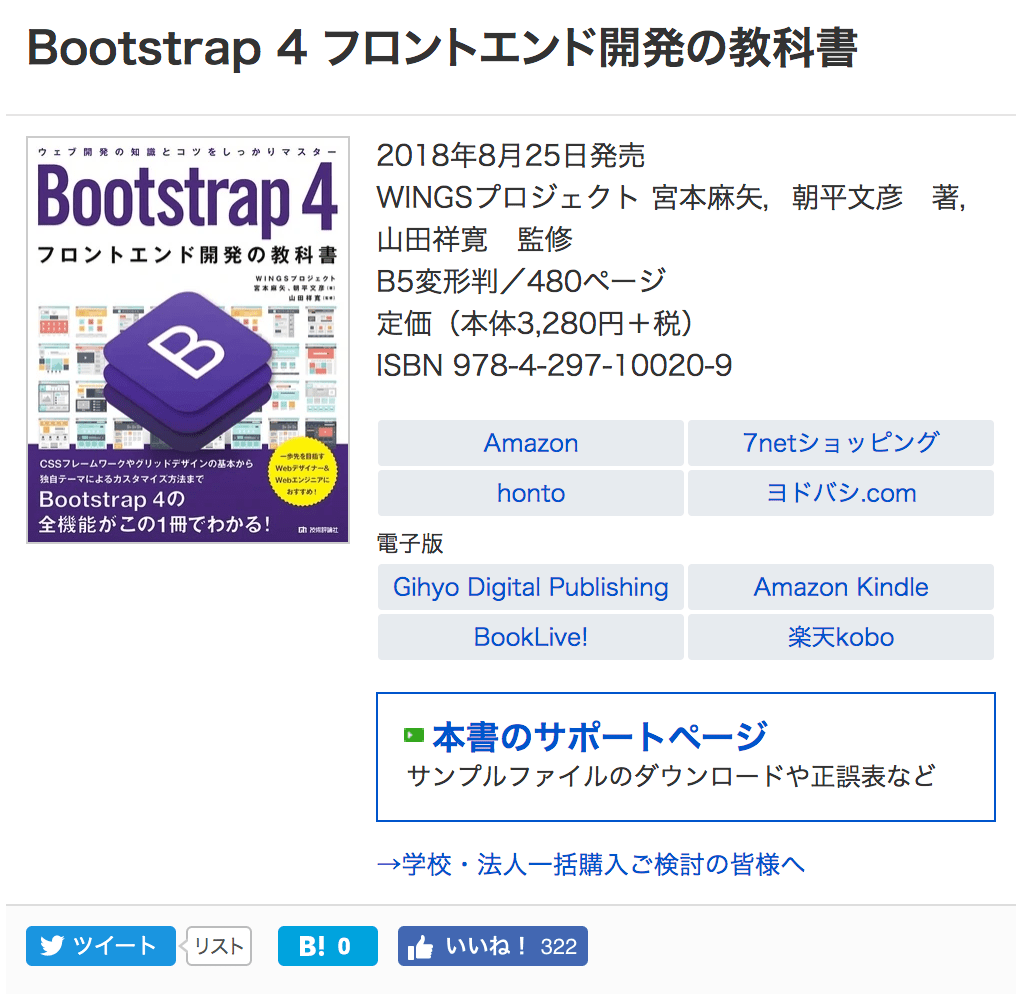Screen dimensions: 1020x994
Task: Click the B5変形判／480ページ text
Action: coord(521,281)
